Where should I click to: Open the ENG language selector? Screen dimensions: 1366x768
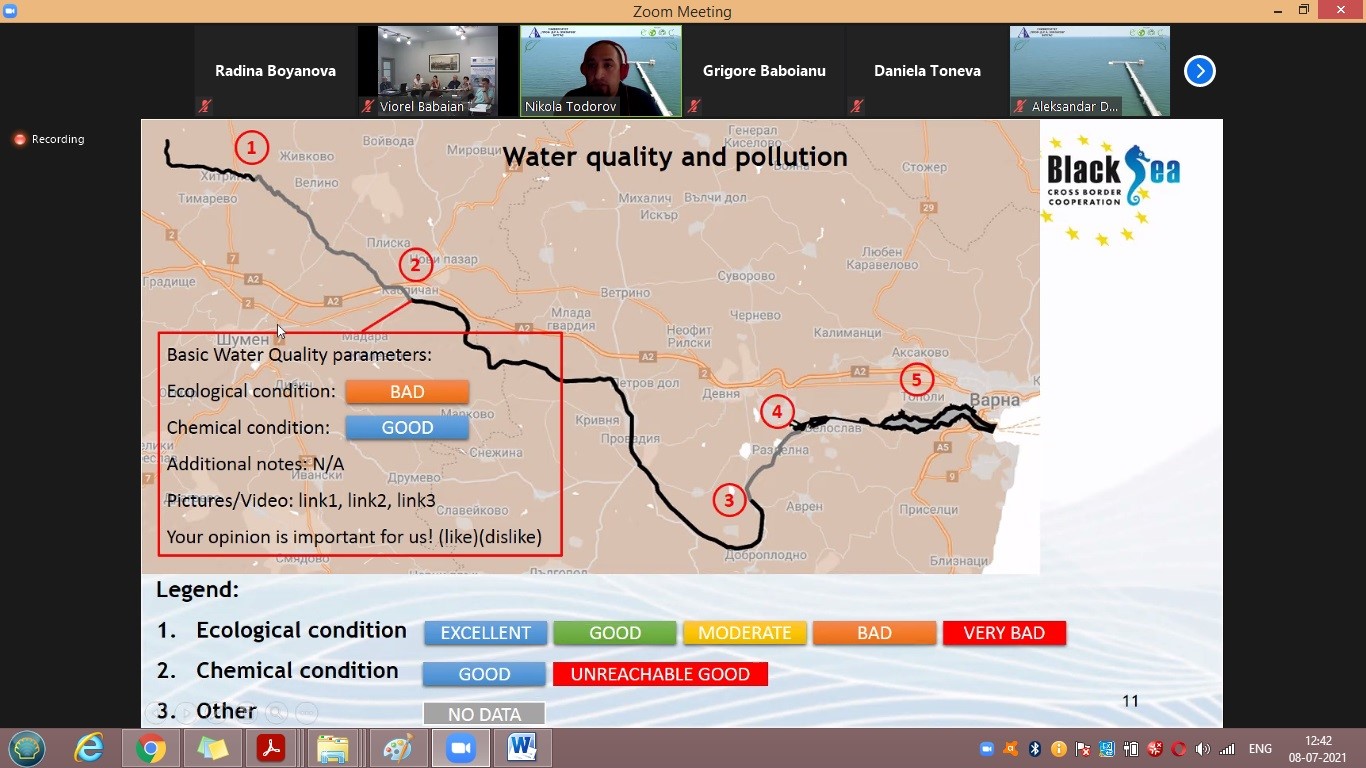[x=1260, y=749]
